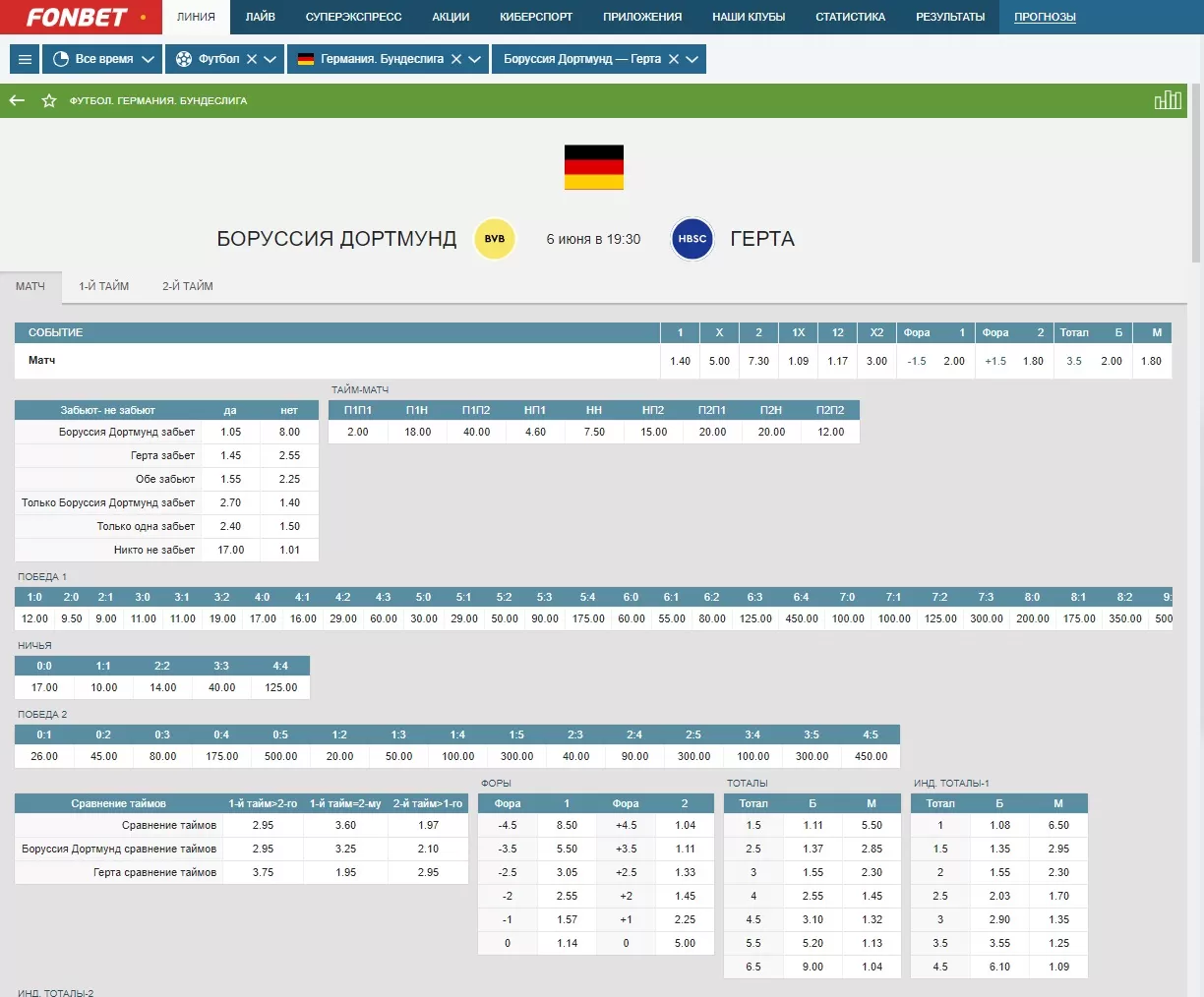1204x997 pixels.
Task: Expand the Все время dropdown
Action: coord(102,59)
